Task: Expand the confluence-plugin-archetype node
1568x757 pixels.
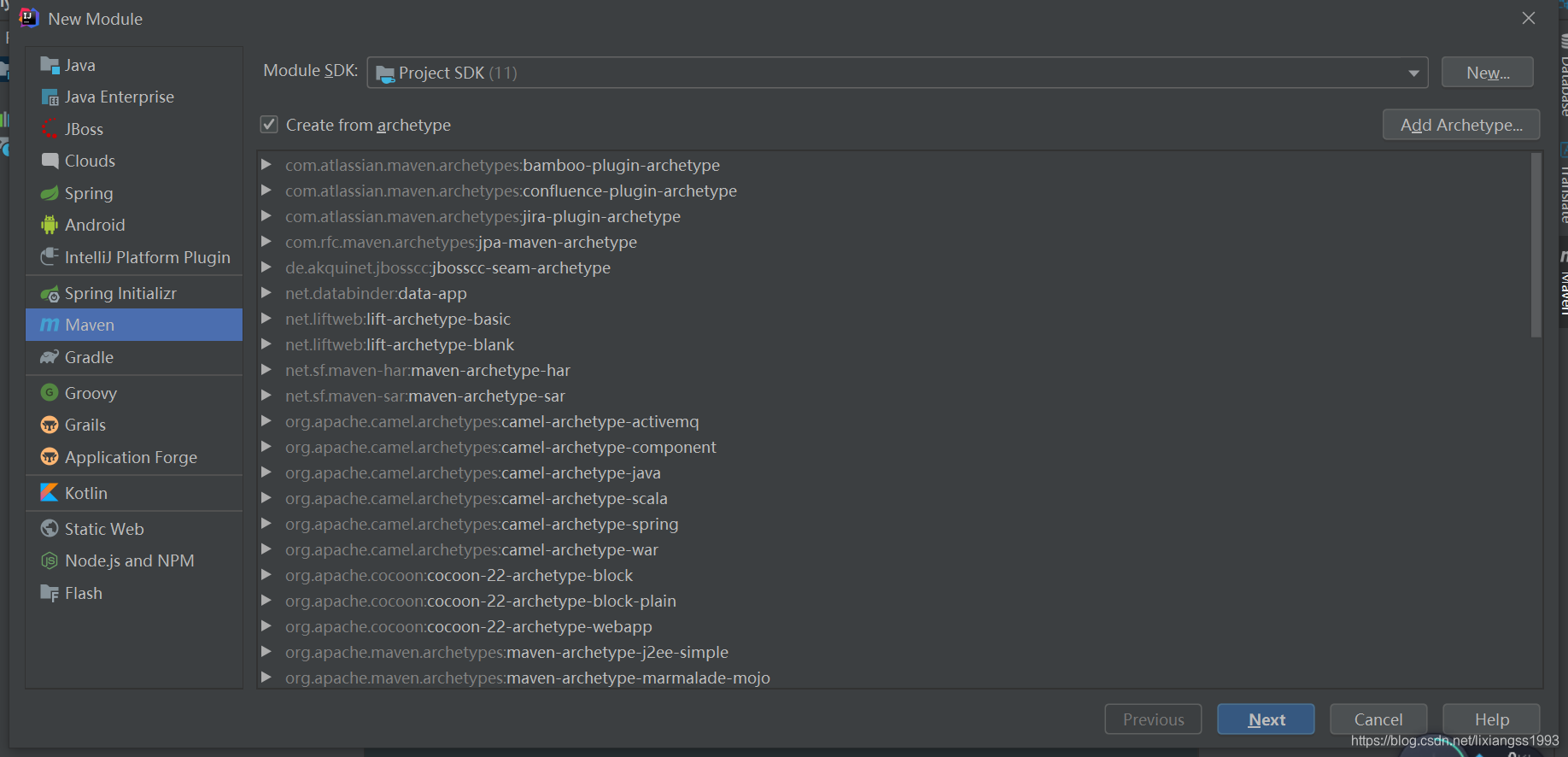Action: [266, 190]
